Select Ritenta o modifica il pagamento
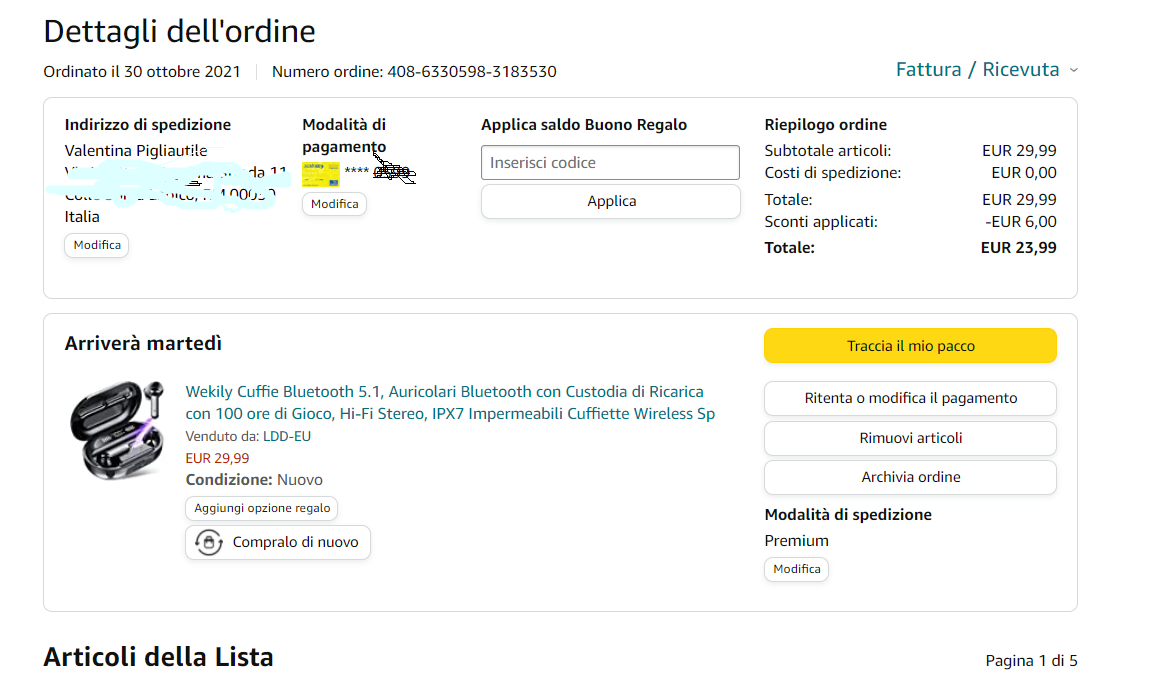The width and height of the screenshot is (1169, 677). tap(910, 398)
